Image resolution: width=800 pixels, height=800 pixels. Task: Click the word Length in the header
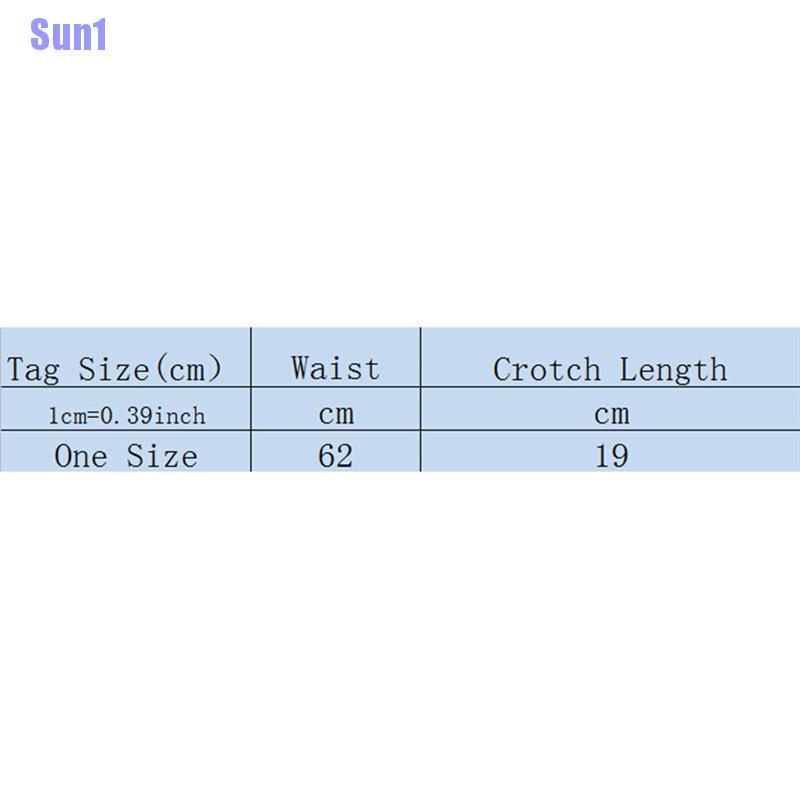click(672, 369)
